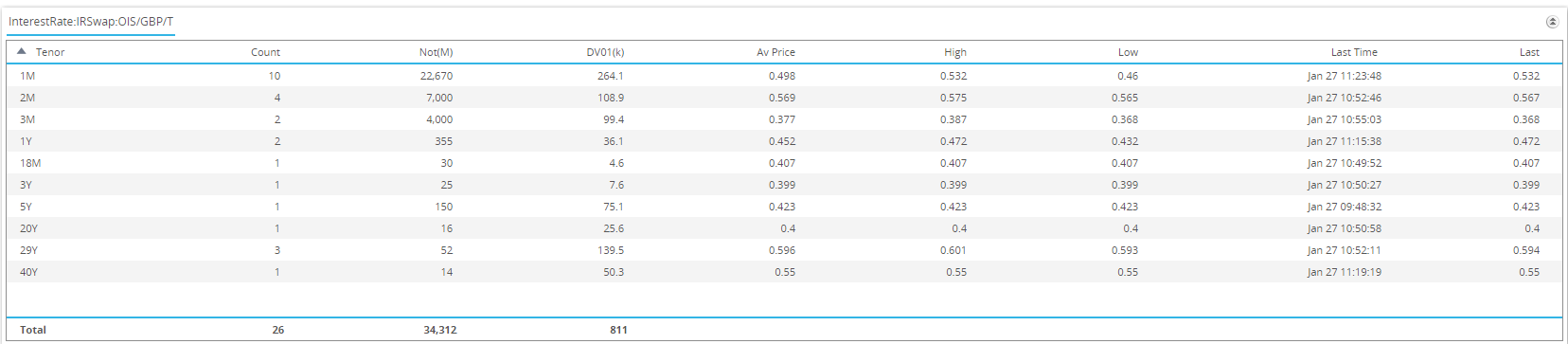
Task: Select the 29Y tenor row
Action: tap(784, 250)
